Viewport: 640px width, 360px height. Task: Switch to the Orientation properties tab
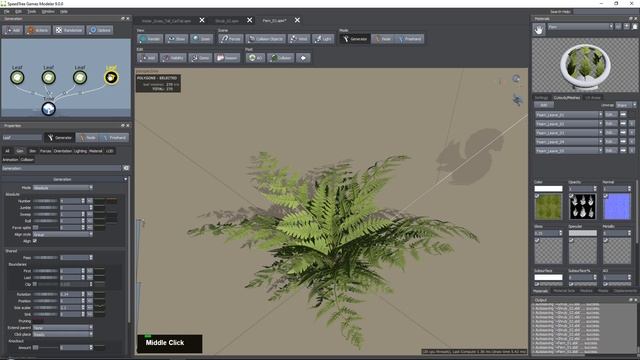coord(62,151)
